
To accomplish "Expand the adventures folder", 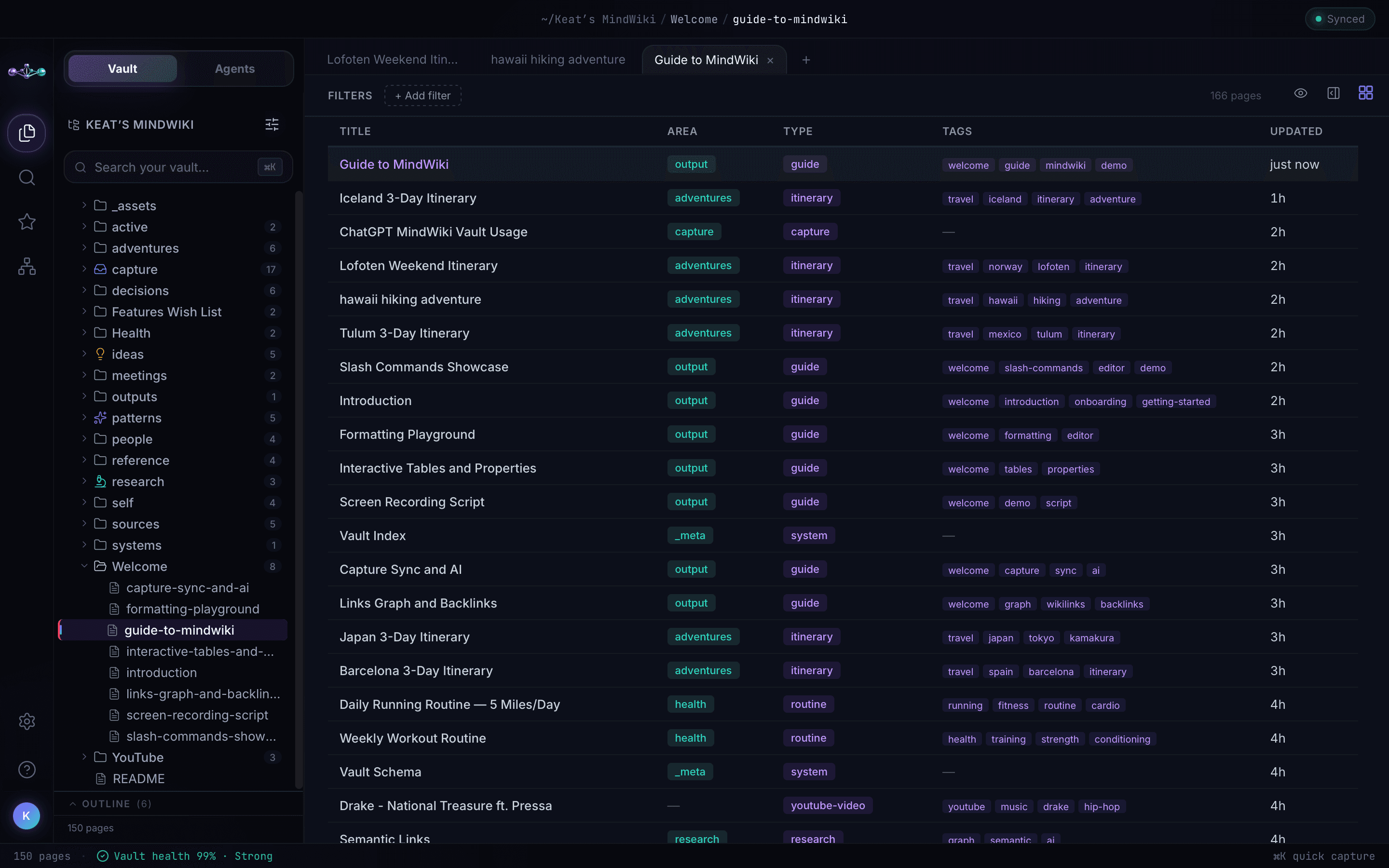I will 84,248.
